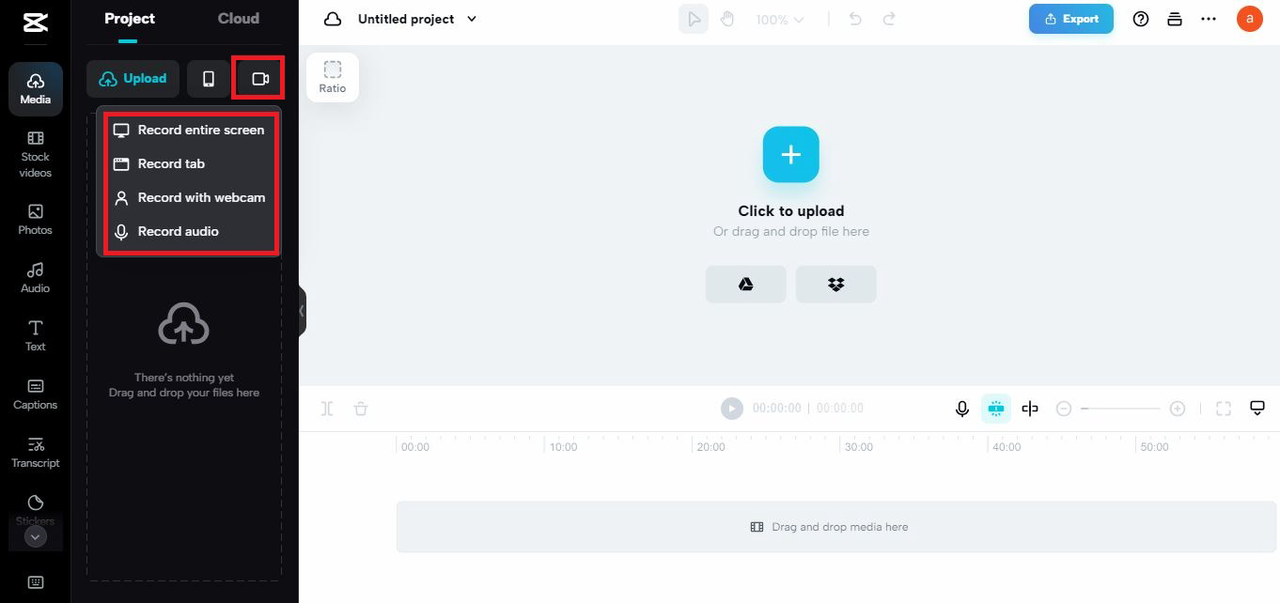Import from Google Drive icon
Screen dimensions: 1280x603
[x=746, y=284]
